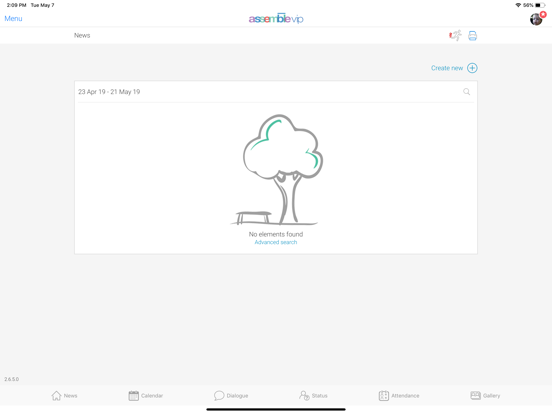The height and width of the screenshot is (414, 552).
Task: Switch to the Dialogue tab
Action: (231, 396)
